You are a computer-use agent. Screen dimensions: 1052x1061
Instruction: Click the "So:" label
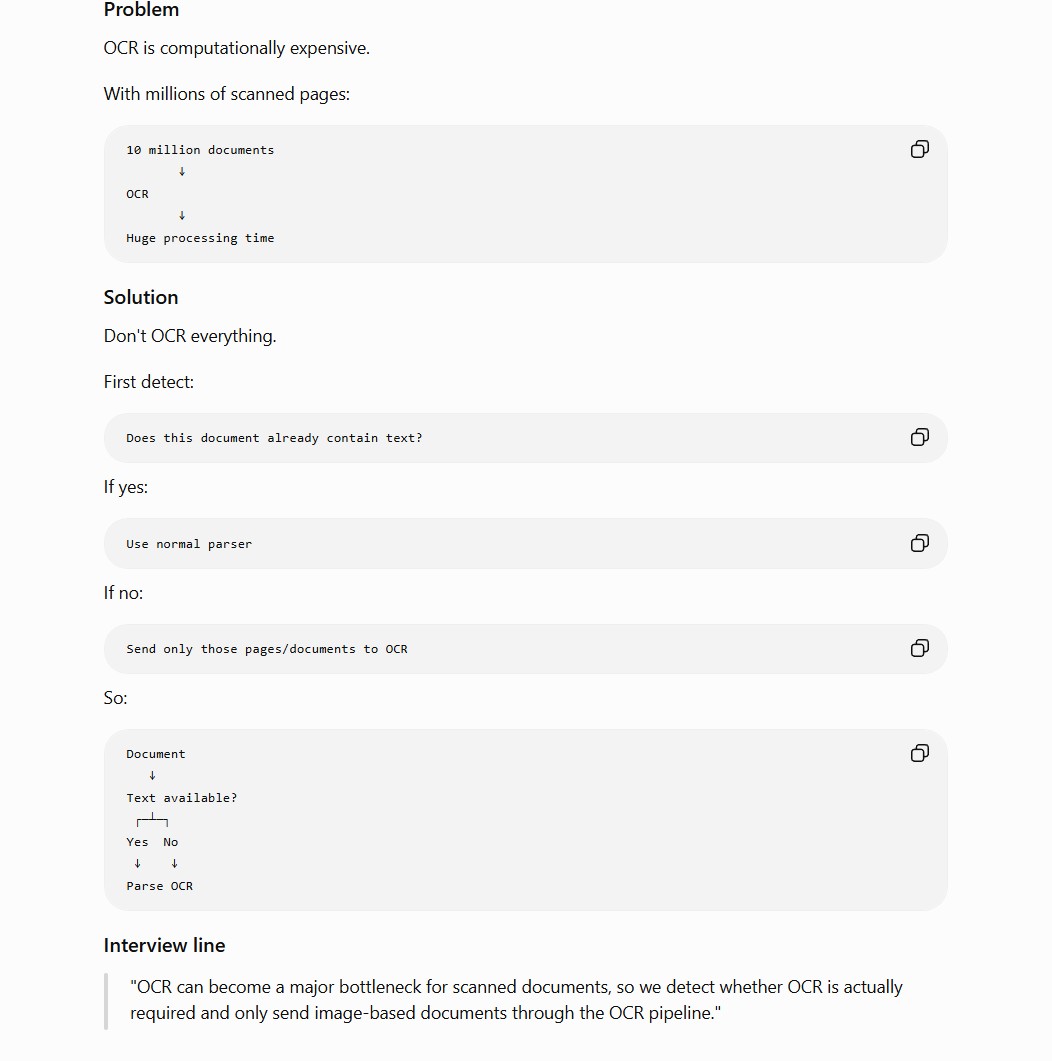coord(116,698)
